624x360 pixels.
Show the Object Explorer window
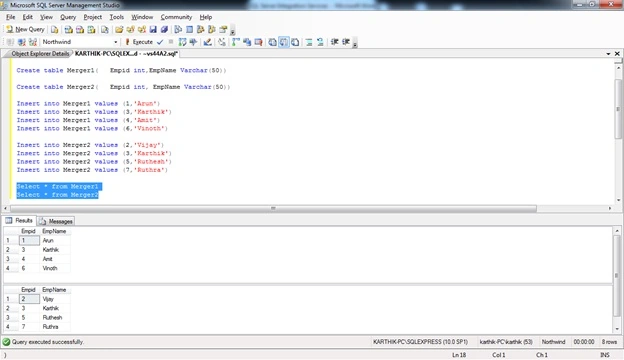pos(201,29)
